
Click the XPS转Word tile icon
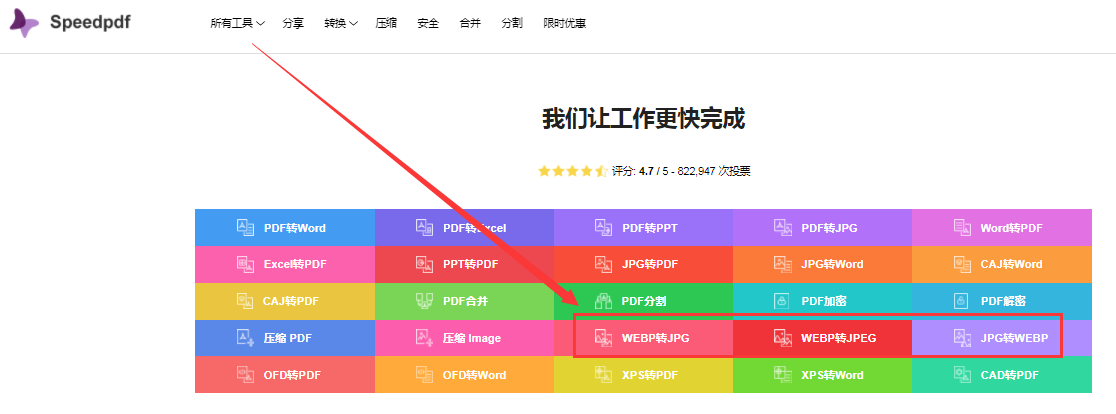[x=783, y=374]
